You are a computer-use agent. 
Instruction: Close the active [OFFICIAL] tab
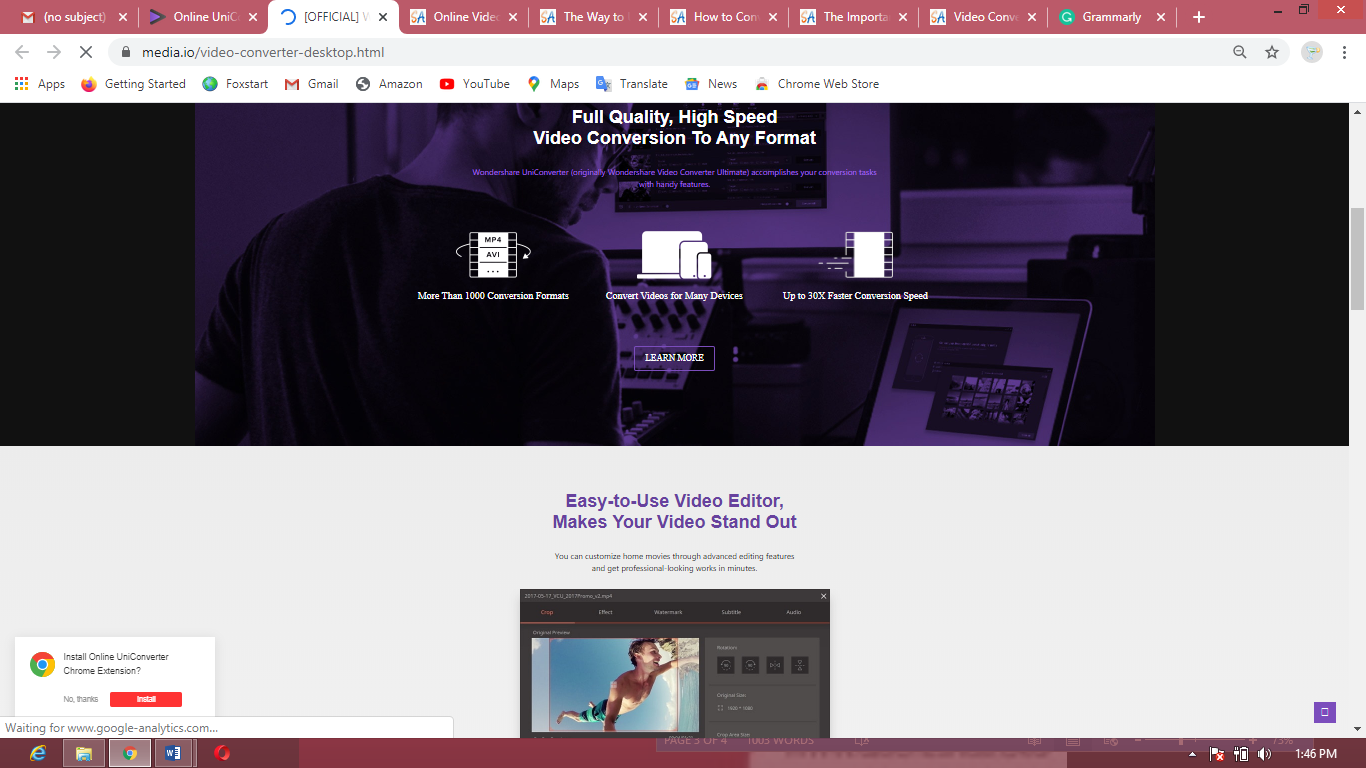tap(382, 17)
